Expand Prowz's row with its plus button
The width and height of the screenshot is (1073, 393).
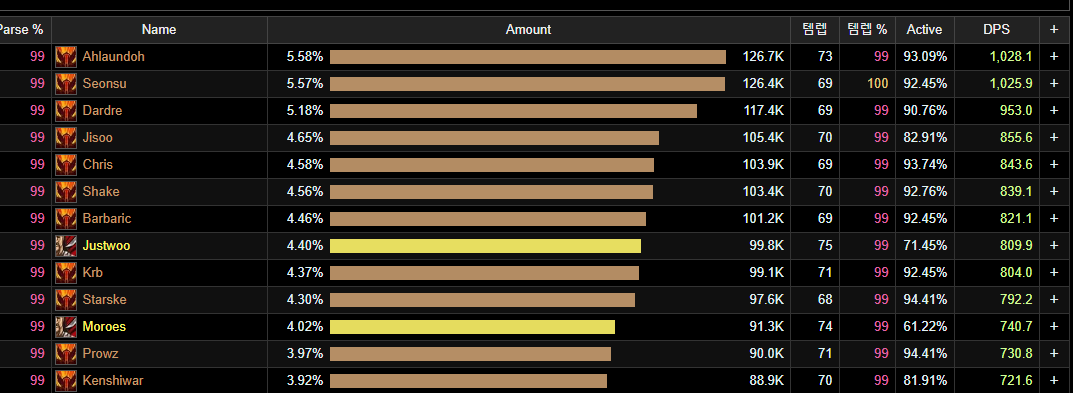1054,354
